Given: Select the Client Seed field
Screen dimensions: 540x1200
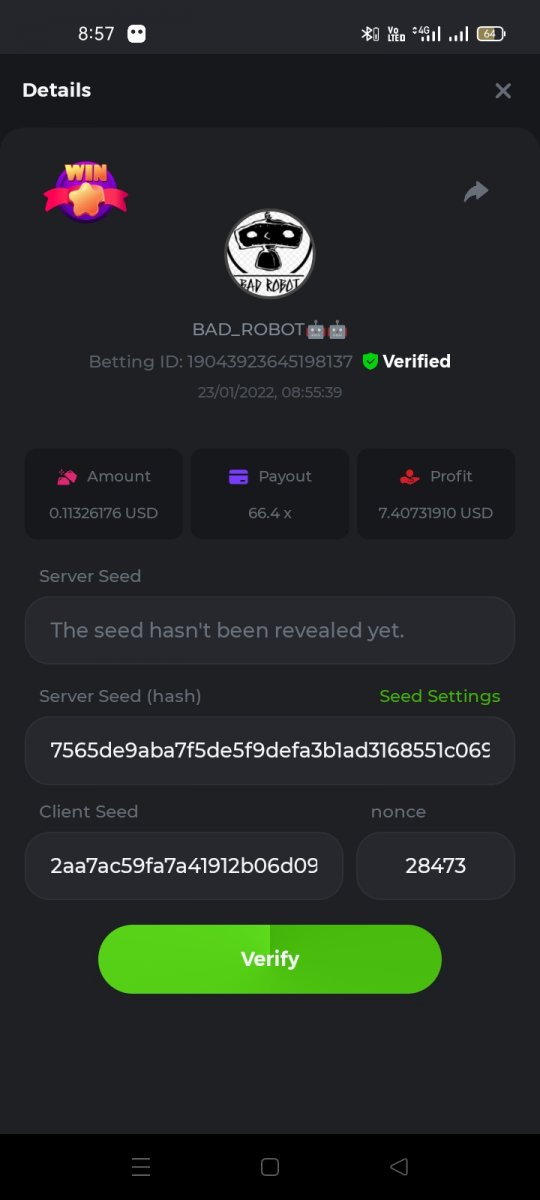Looking at the screenshot, I should click(184, 866).
